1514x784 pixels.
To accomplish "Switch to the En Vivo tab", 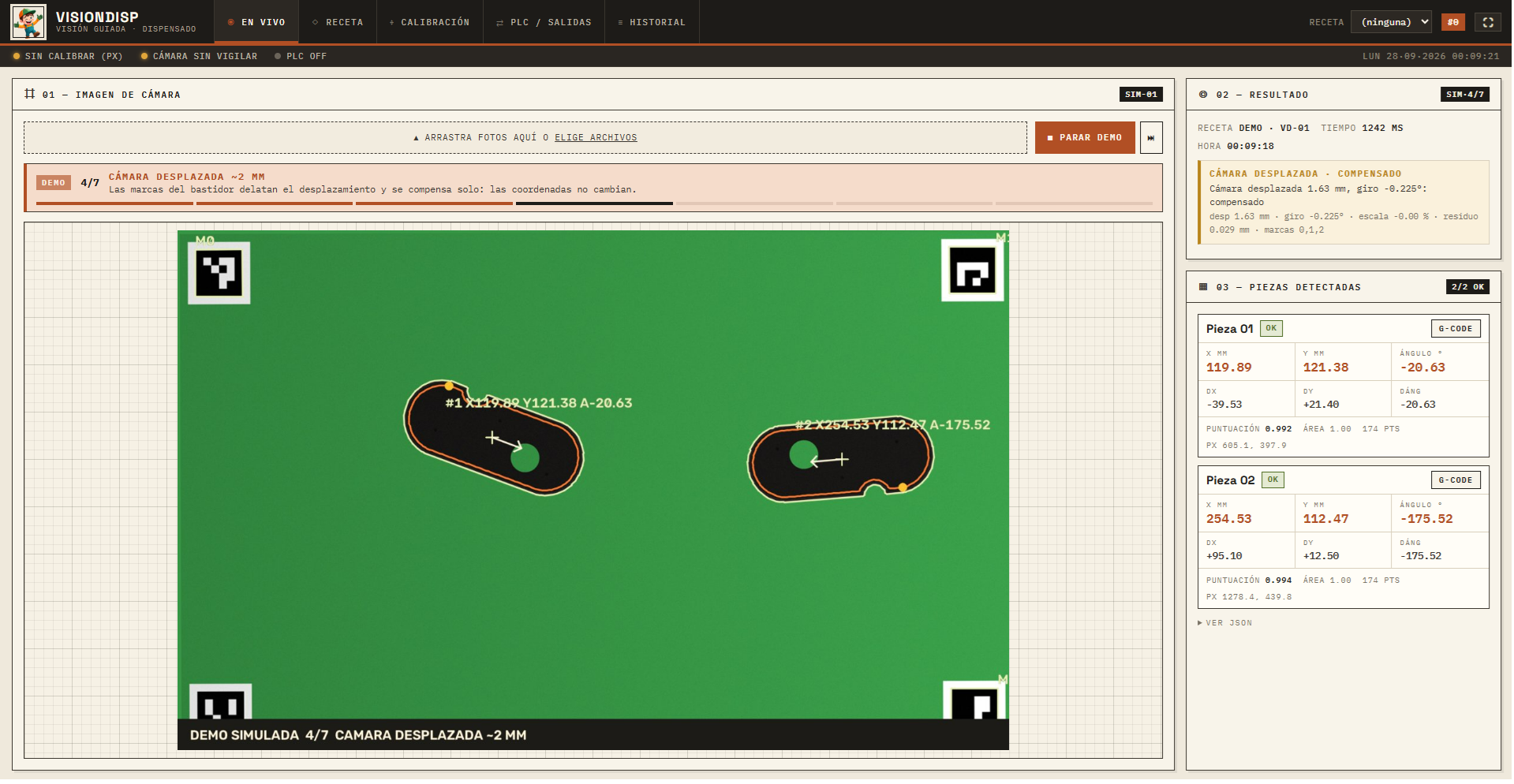I will (256, 22).
